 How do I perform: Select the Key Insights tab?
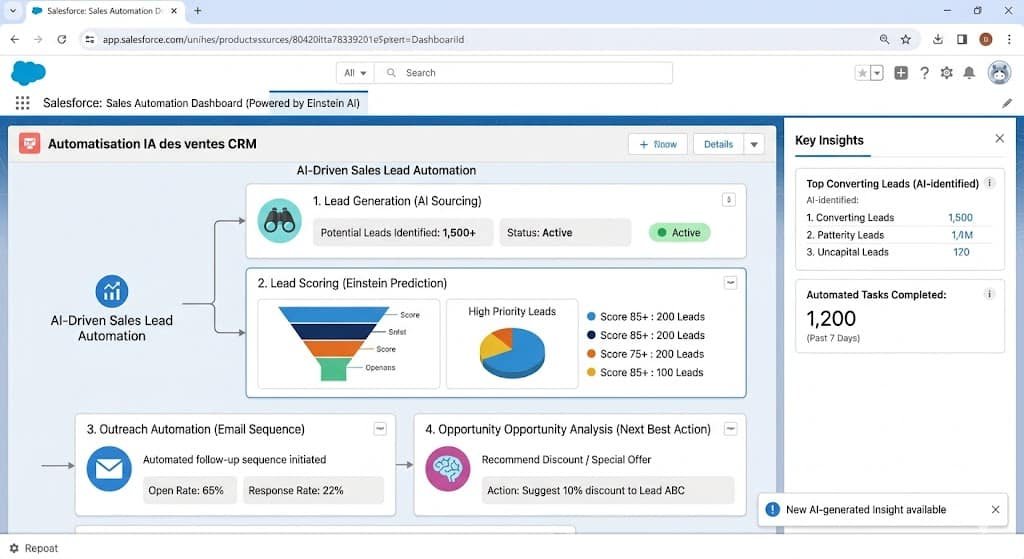[829, 140]
